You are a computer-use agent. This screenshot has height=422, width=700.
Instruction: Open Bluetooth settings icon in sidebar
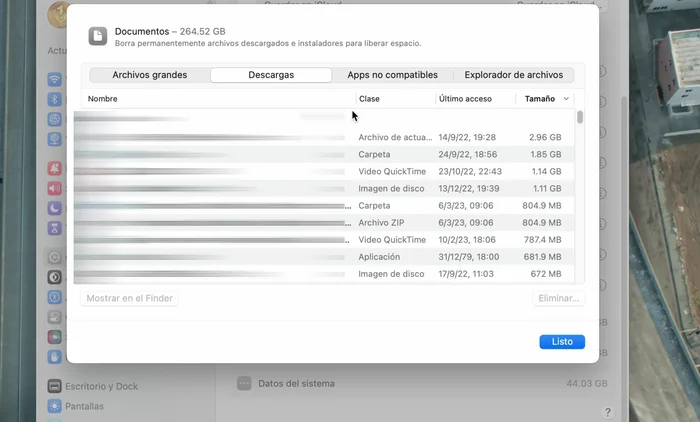click(x=54, y=99)
